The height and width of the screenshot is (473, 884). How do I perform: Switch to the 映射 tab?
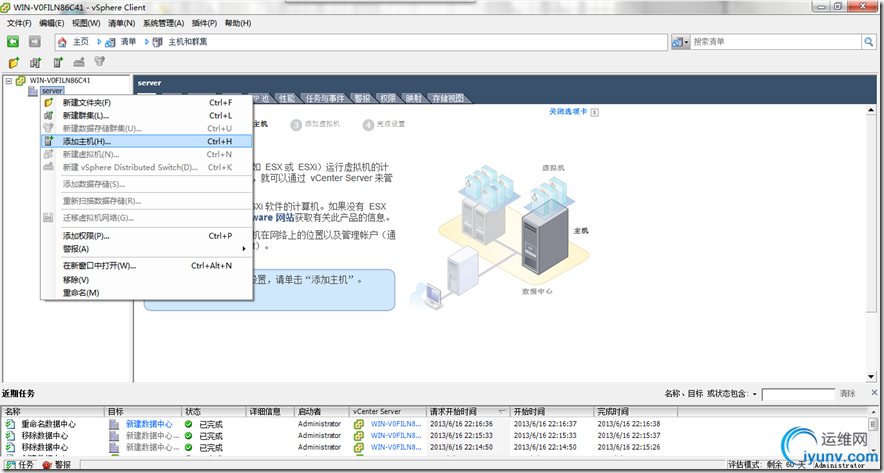pos(413,98)
